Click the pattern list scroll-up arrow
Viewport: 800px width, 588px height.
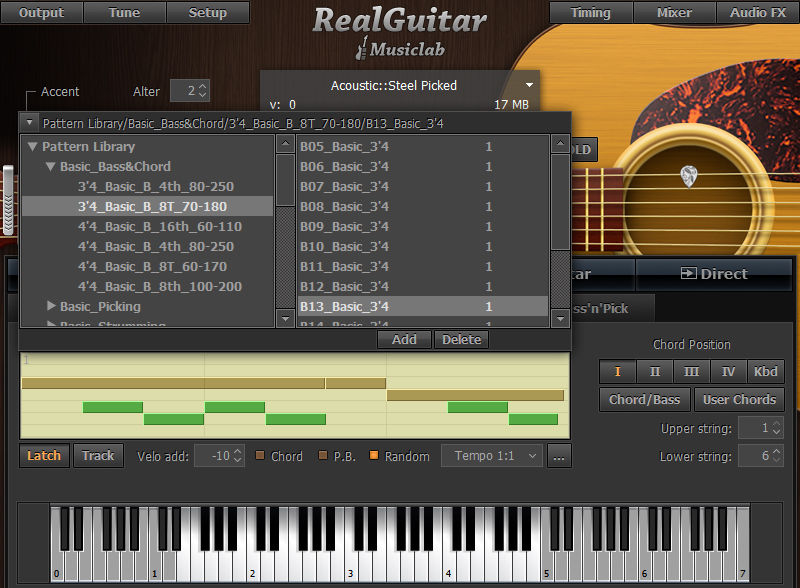pyautogui.click(x=560, y=144)
